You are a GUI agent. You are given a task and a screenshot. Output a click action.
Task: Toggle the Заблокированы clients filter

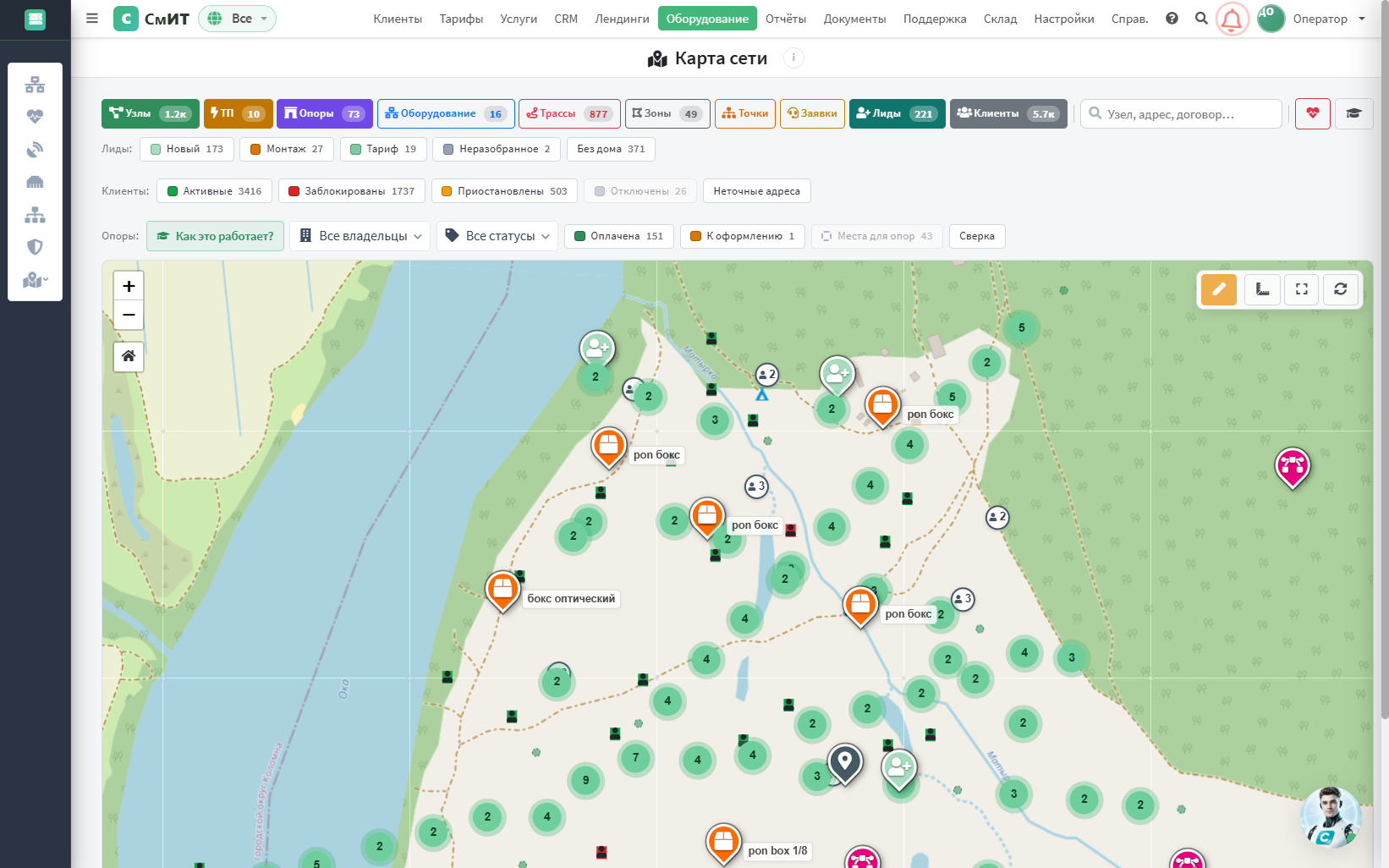click(x=352, y=191)
